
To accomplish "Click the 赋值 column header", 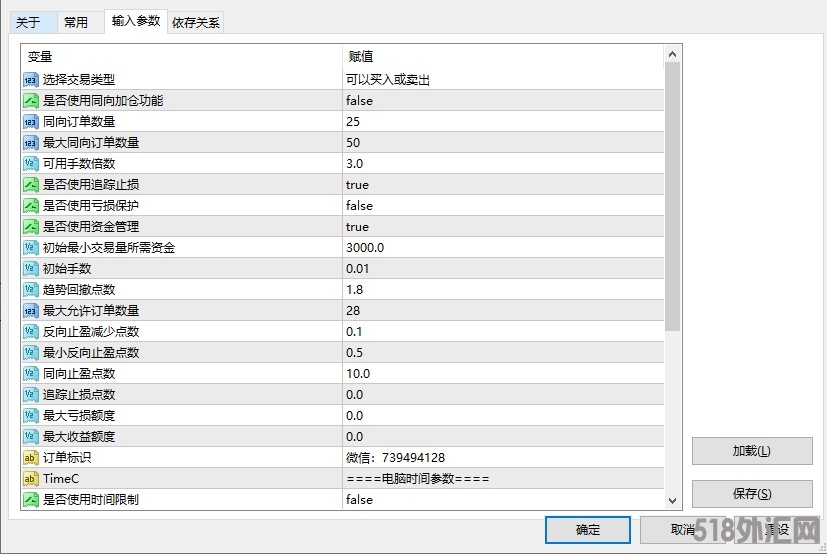I will click(x=503, y=56).
